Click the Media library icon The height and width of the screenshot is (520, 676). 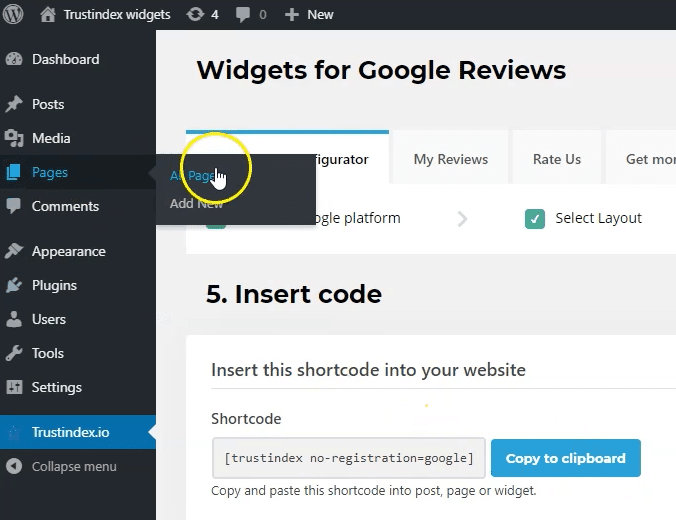pyautogui.click(x=14, y=138)
